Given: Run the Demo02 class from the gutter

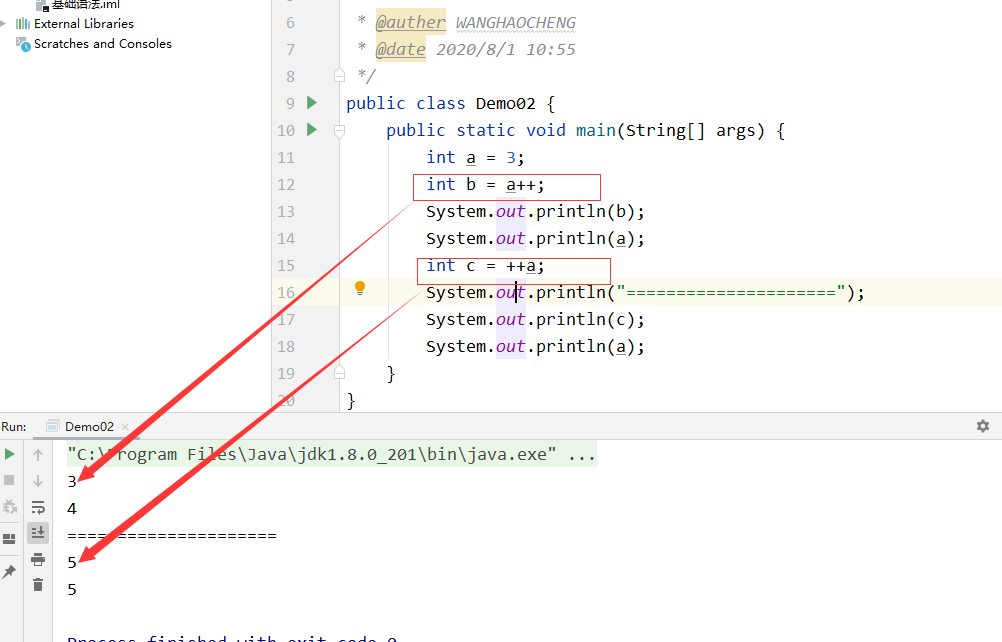Looking at the screenshot, I should [x=312, y=103].
